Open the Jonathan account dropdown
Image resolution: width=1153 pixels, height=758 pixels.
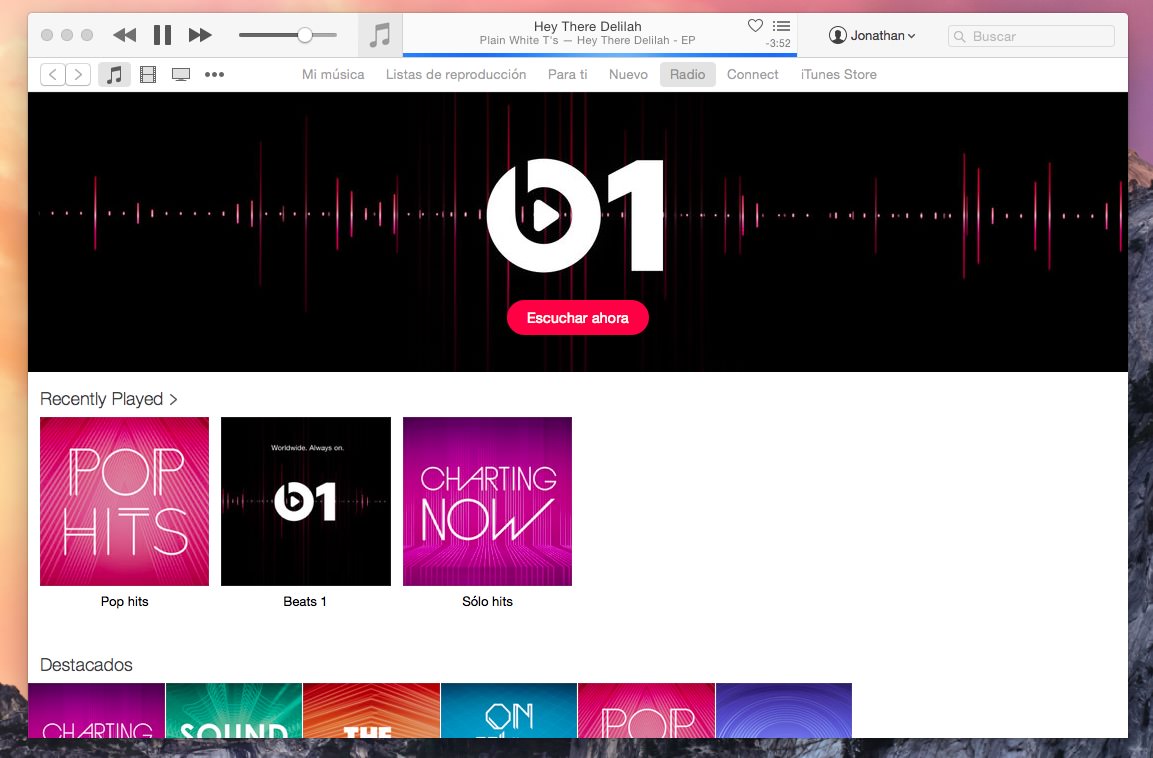(x=872, y=36)
